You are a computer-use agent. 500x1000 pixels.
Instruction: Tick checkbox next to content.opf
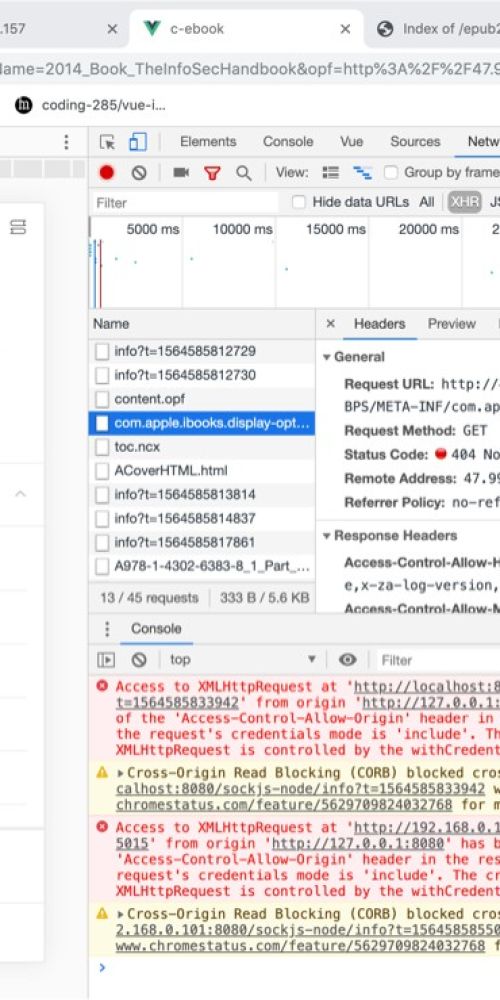[102, 399]
